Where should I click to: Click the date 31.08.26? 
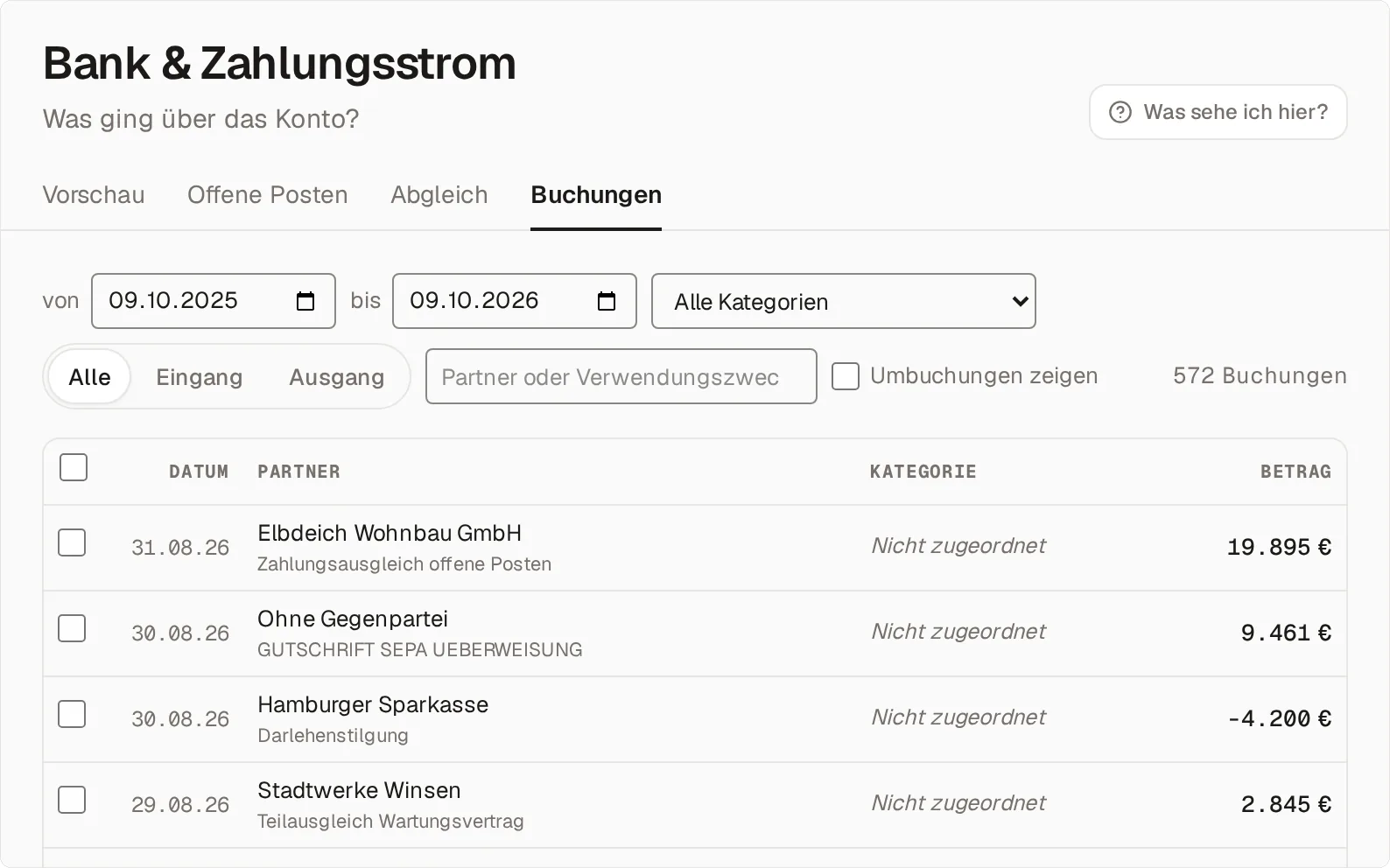point(180,548)
